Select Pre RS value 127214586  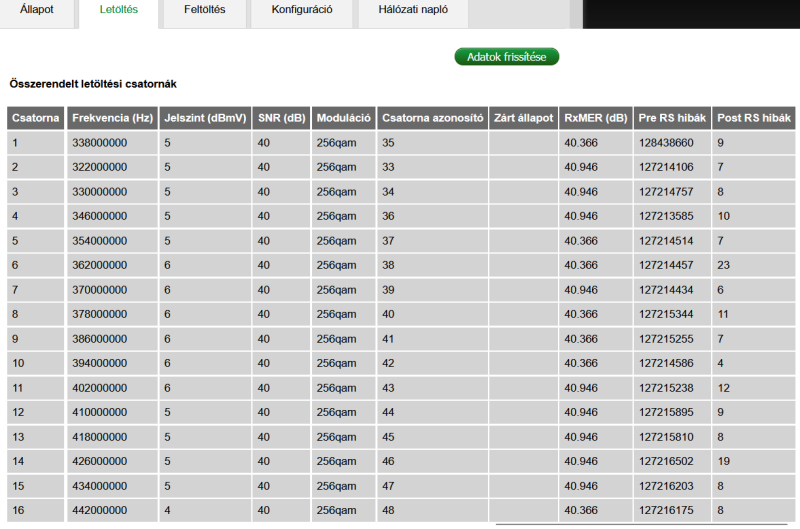[672, 363]
